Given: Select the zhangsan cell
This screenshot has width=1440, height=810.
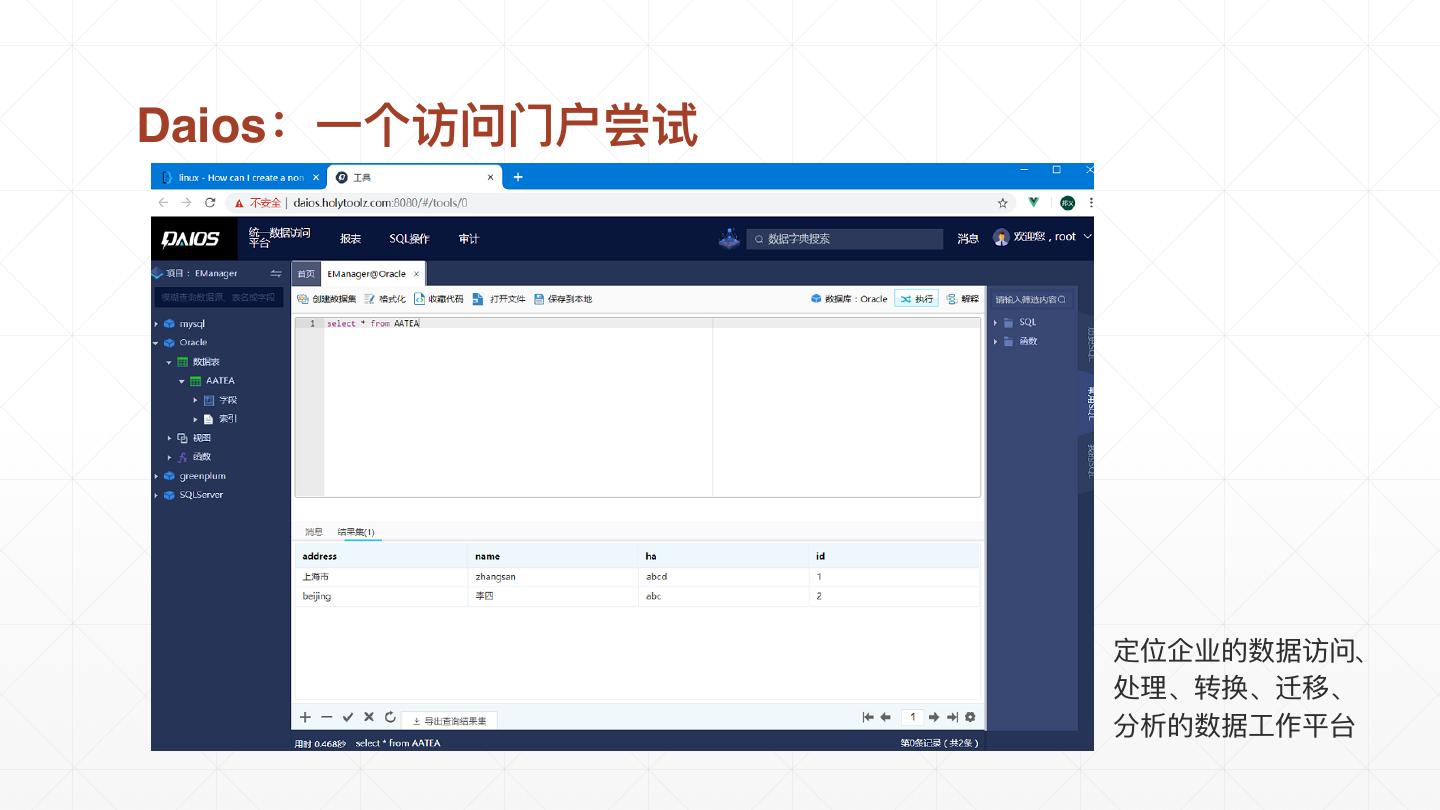Looking at the screenshot, I should click(553, 577).
